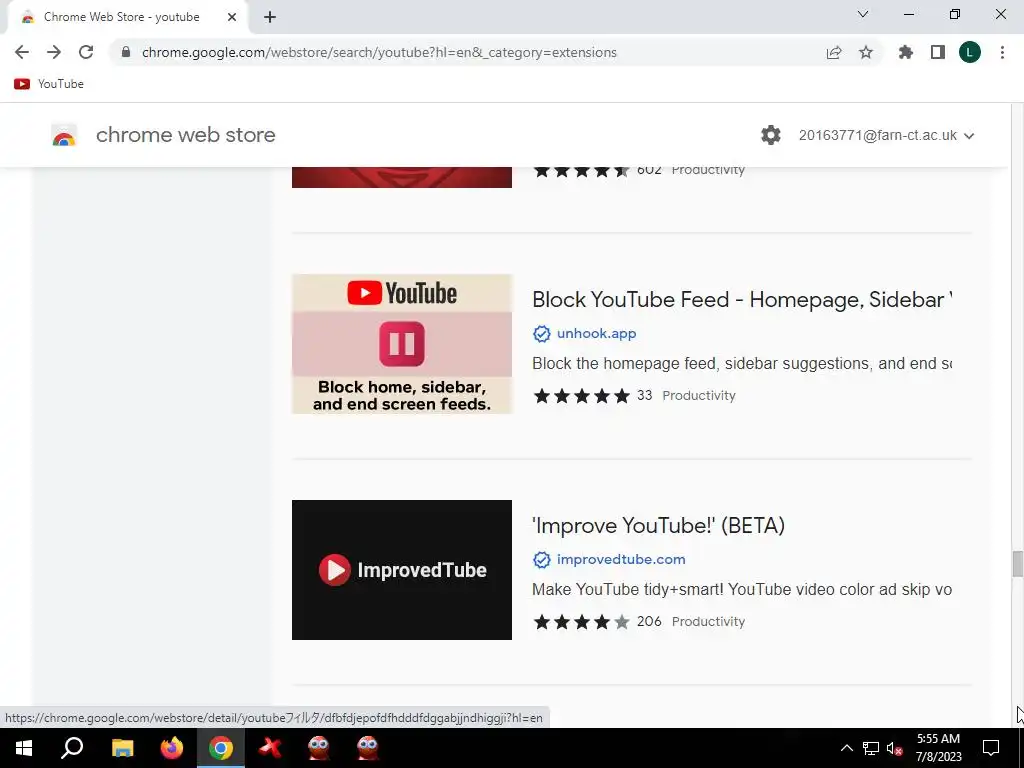The height and width of the screenshot is (768, 1024).
Task: Bookmark this page with the star icon
Action: 866,52
